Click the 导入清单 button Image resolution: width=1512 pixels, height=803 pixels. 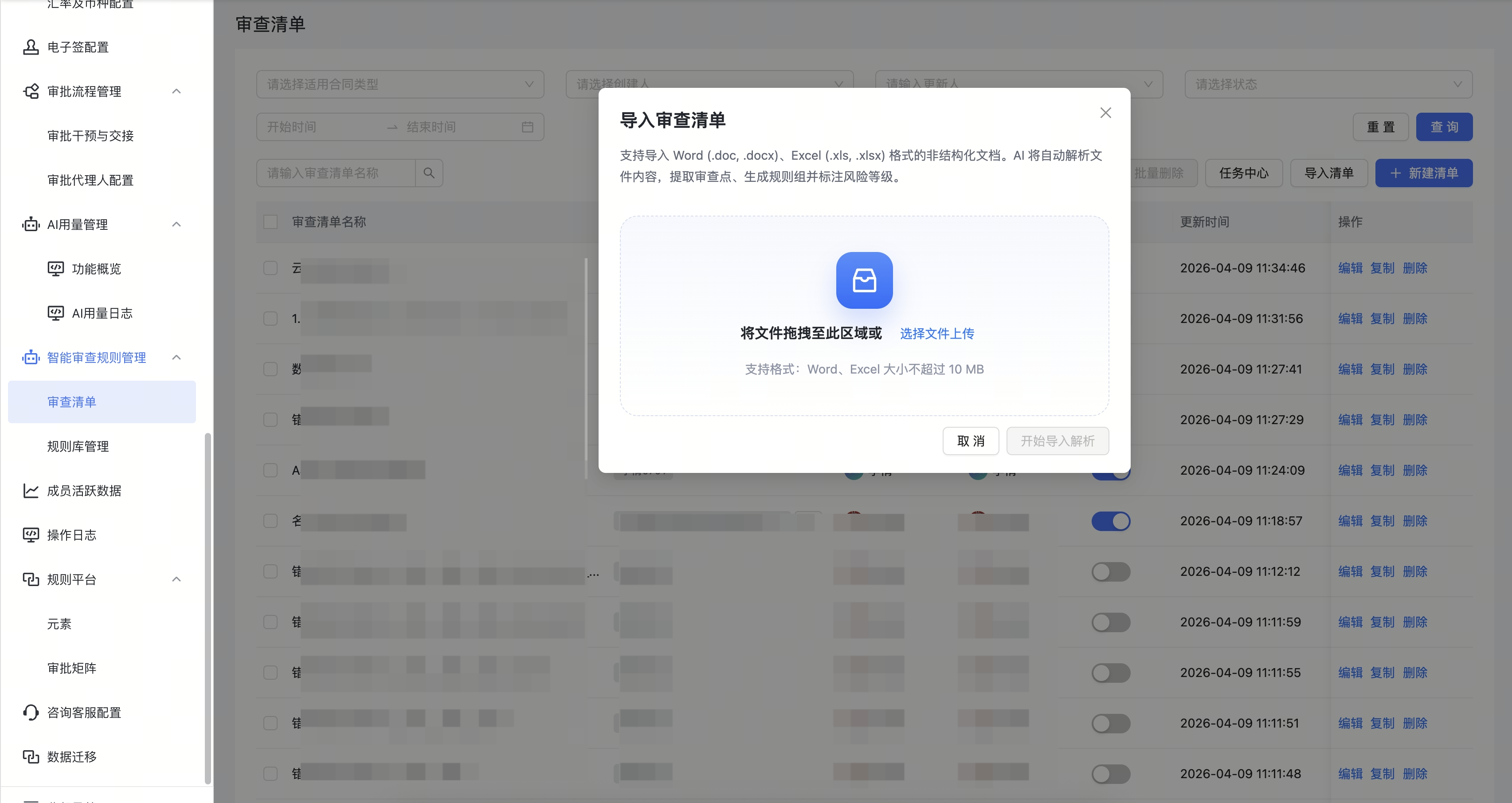click(x=1329, y=173)
